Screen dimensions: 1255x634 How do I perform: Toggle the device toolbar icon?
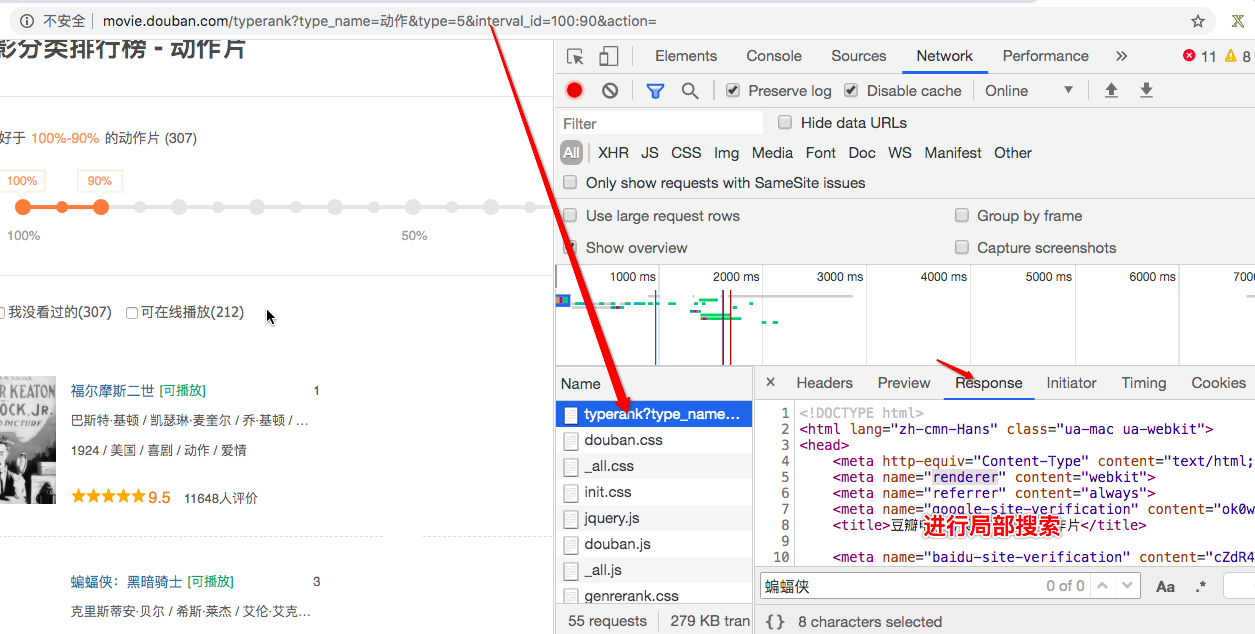tap(611, 56)
